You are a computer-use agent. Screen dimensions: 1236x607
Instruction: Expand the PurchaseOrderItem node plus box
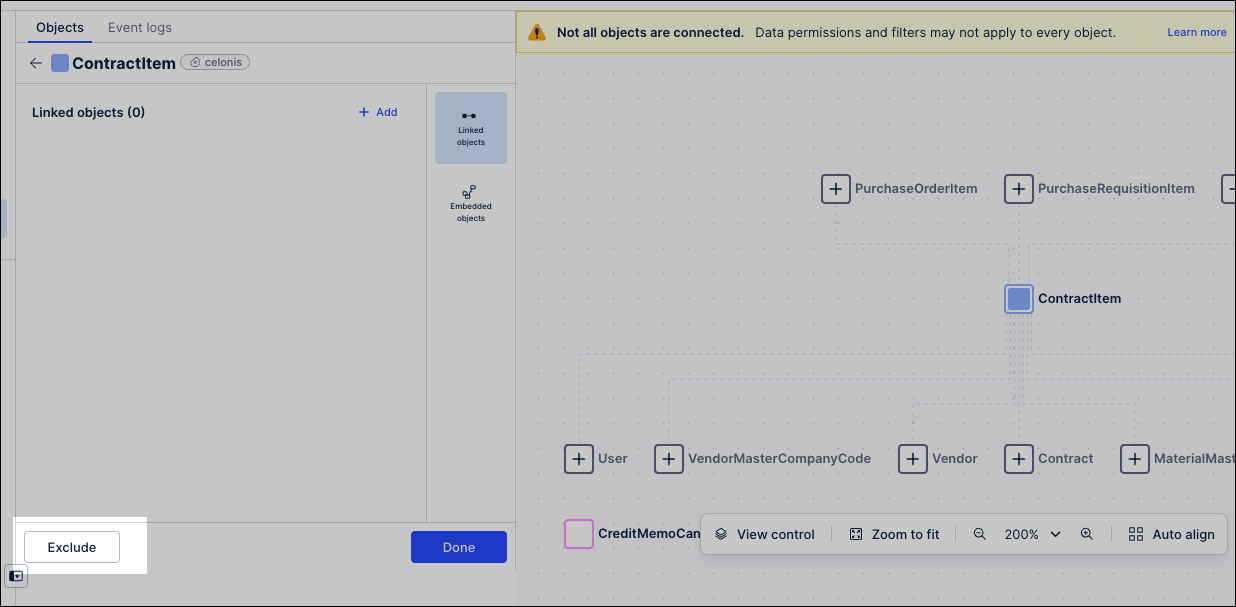coord(836,188)
